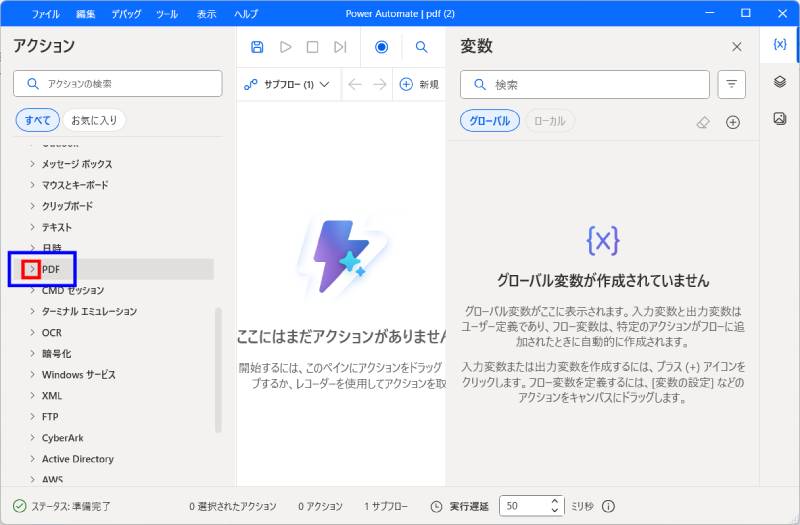Select the グローバル variables tab
This screenshot has height=525, width=800.
tap(490, 121)
